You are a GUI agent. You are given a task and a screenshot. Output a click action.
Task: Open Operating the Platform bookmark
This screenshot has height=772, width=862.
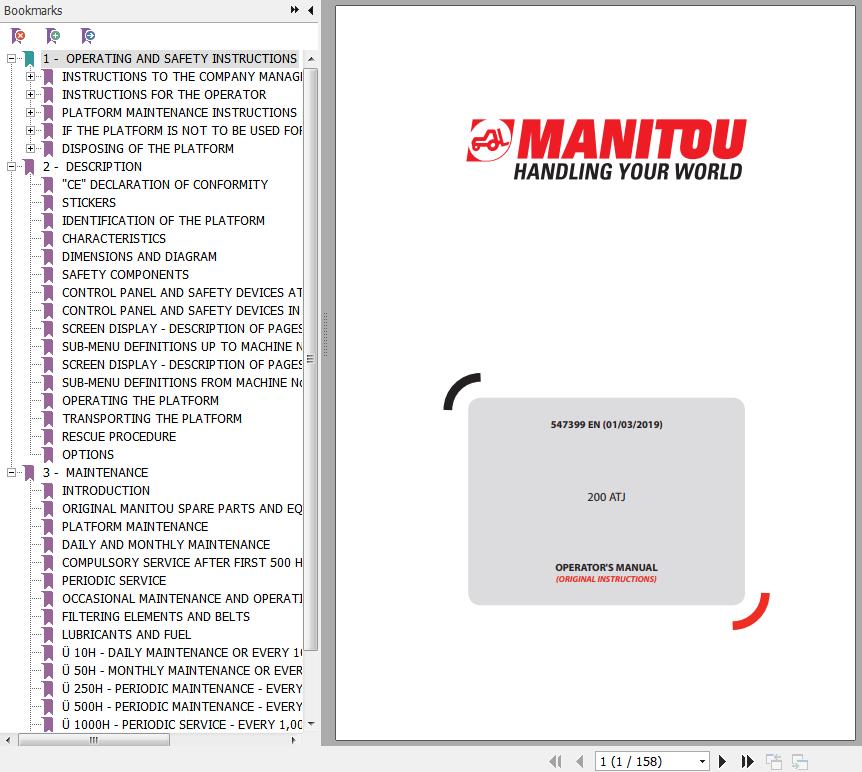point(140,400)
